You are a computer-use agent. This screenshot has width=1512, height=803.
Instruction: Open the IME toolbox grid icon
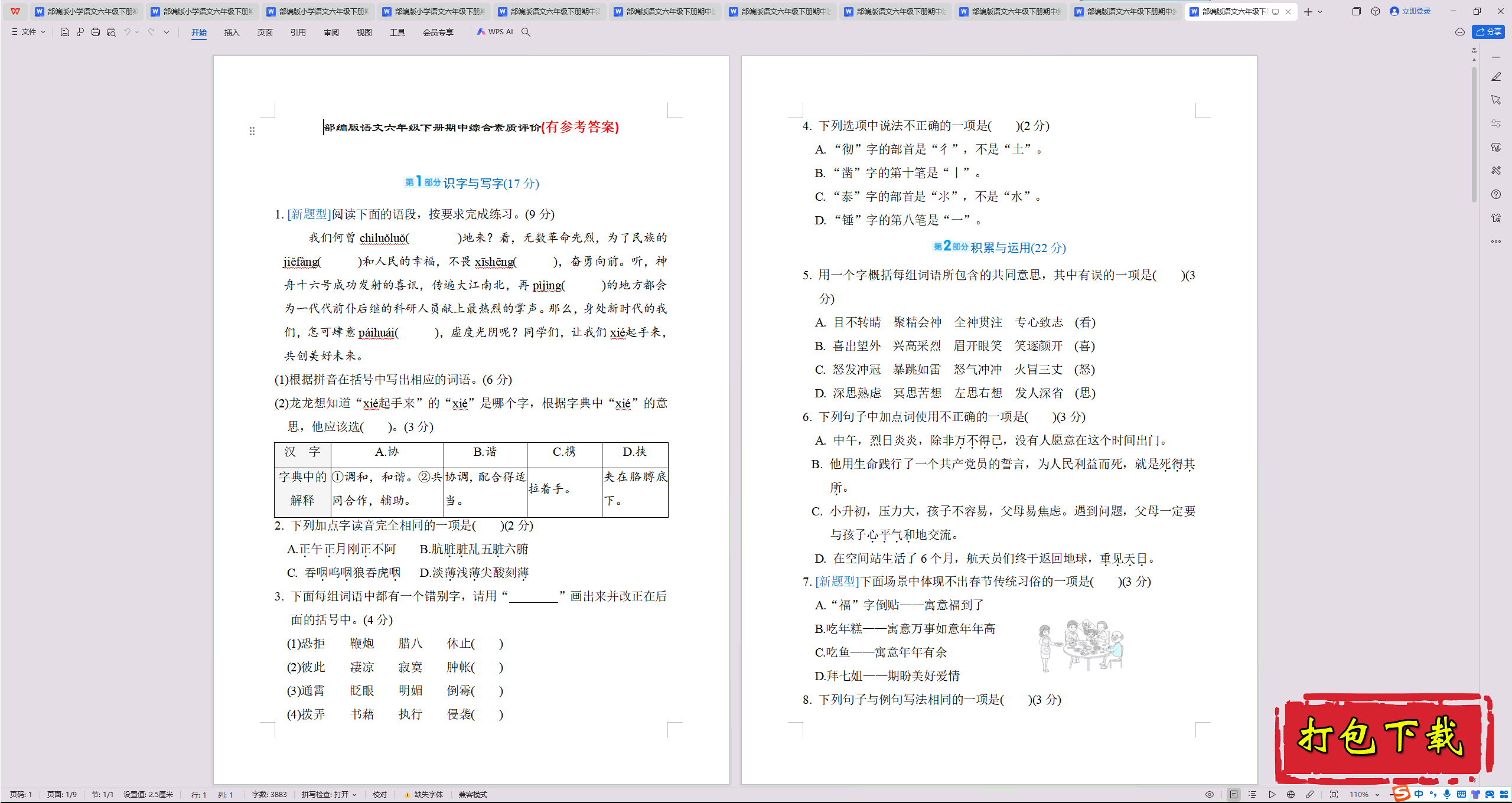[1504, 795]
